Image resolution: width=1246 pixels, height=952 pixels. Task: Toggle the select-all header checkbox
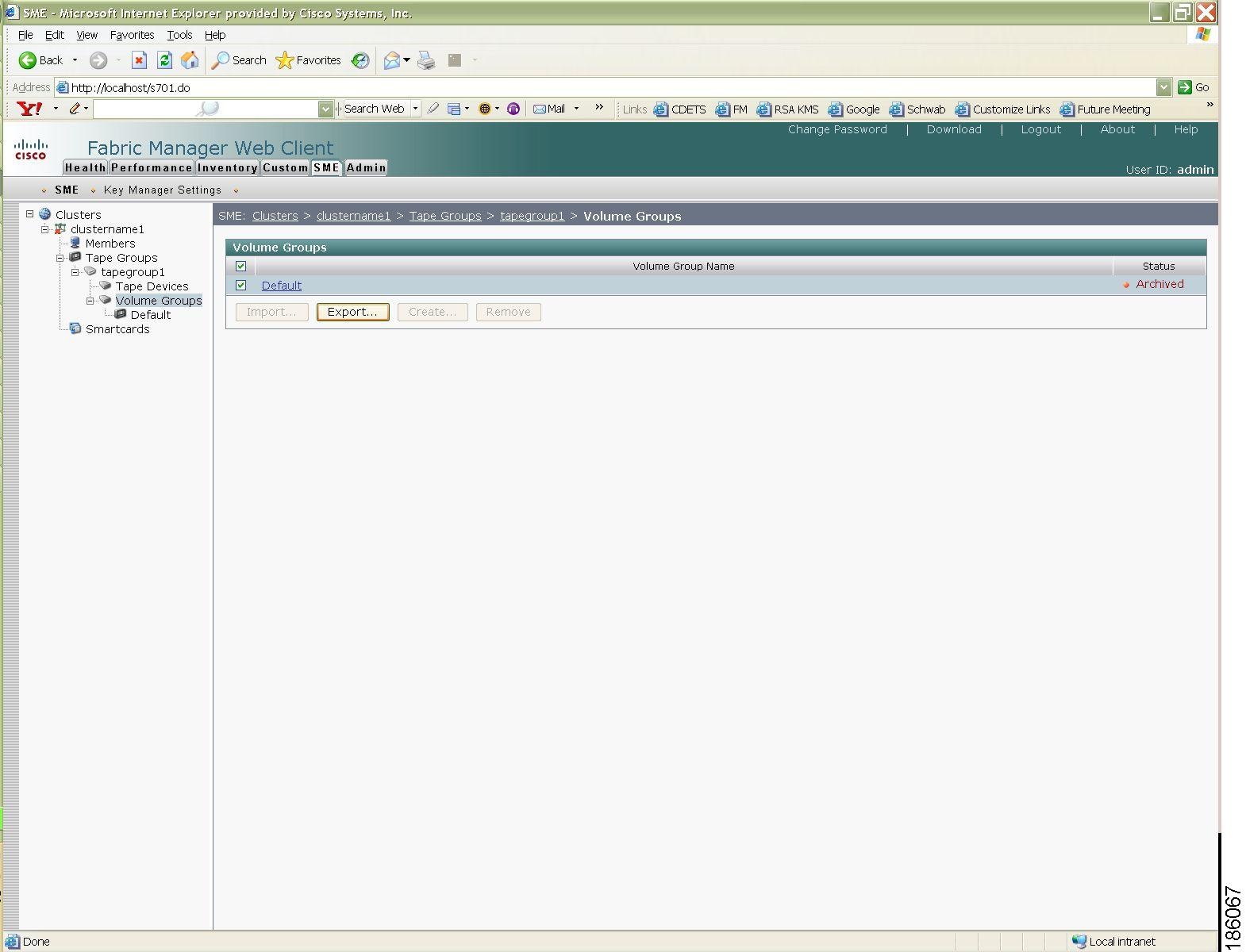click(x=241, y=266)
